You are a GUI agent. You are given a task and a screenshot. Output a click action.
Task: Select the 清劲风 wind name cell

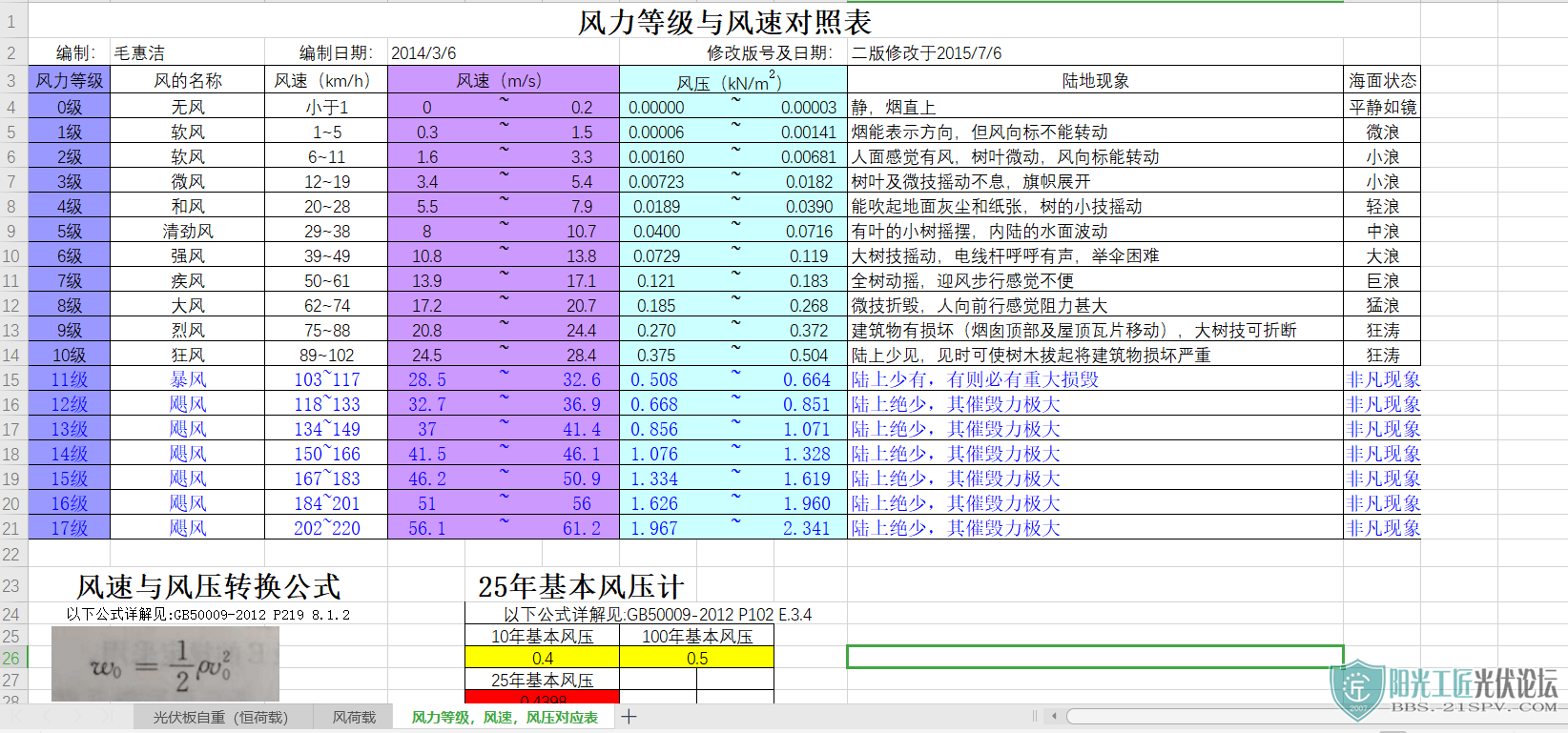188,231
